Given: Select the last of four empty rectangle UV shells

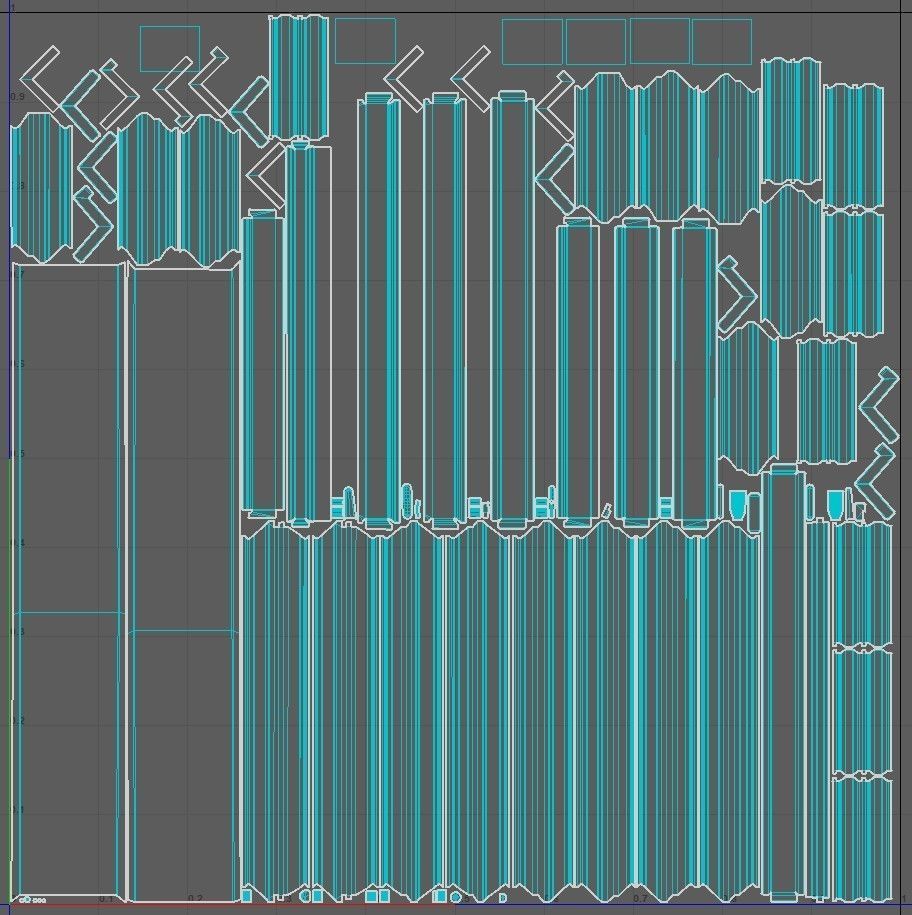Looking at the screenshot, I should (x=721, y=41).
